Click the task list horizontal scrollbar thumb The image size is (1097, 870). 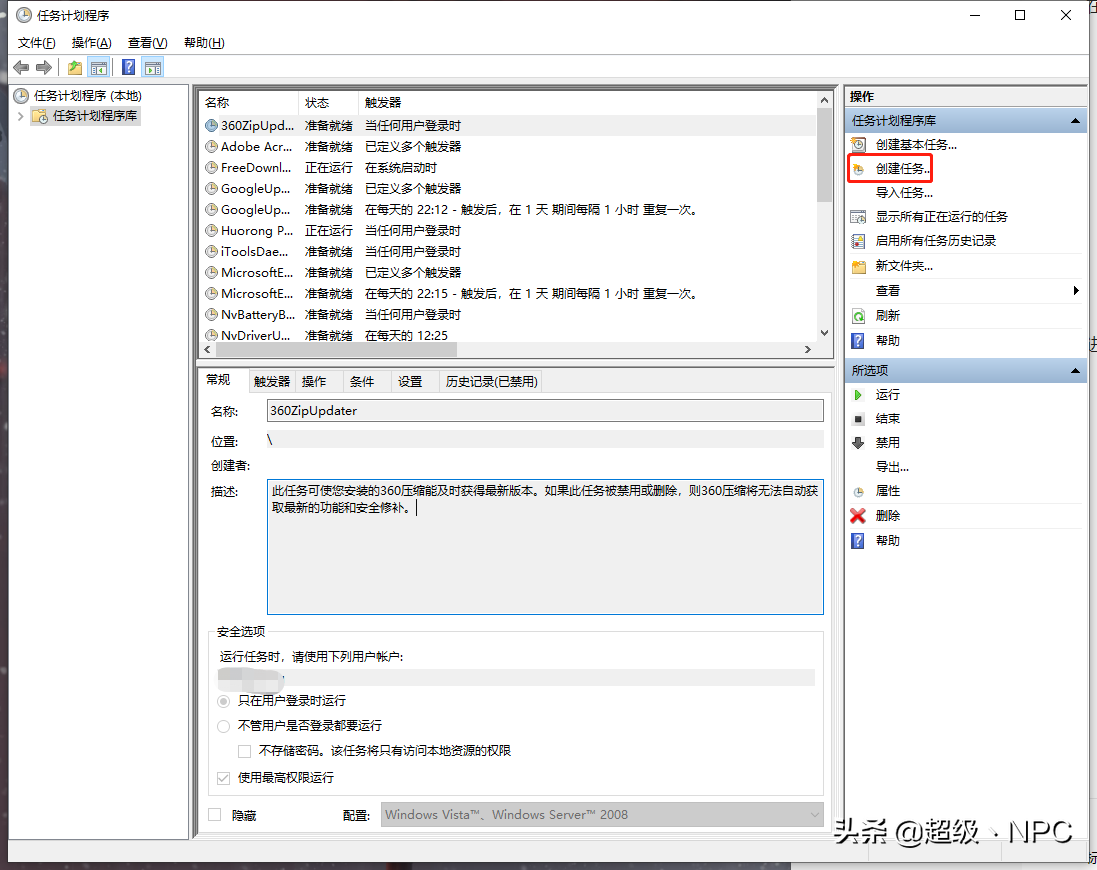336,349
